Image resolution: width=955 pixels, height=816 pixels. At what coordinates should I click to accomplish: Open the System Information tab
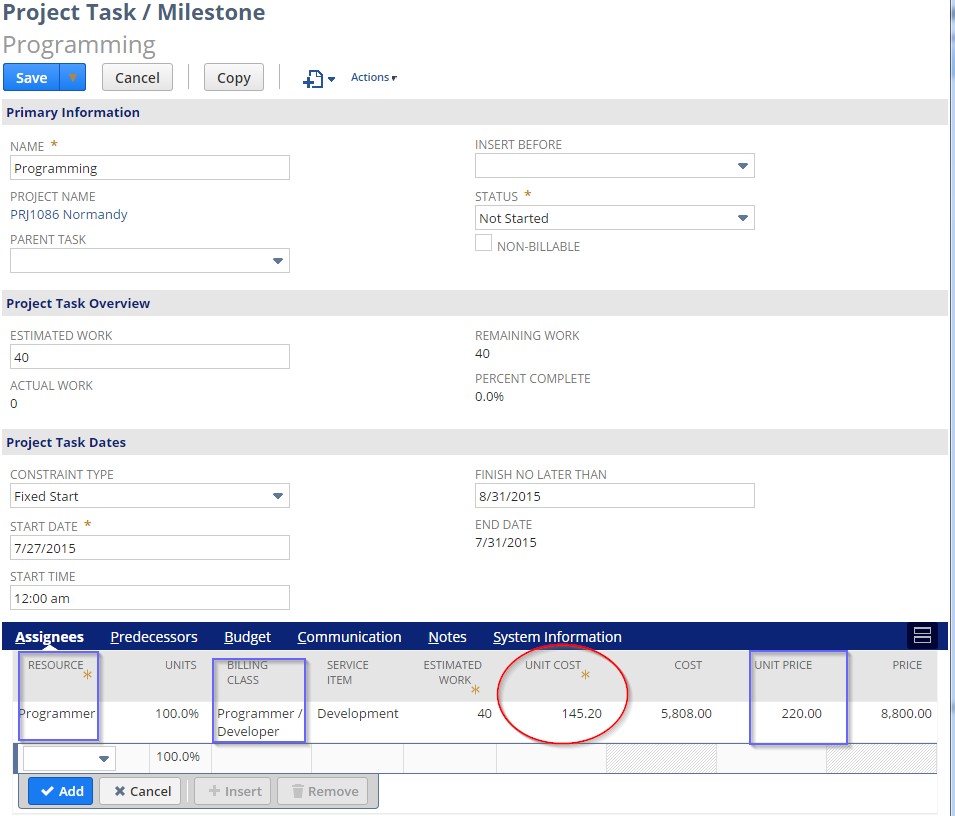coord(557,637)
